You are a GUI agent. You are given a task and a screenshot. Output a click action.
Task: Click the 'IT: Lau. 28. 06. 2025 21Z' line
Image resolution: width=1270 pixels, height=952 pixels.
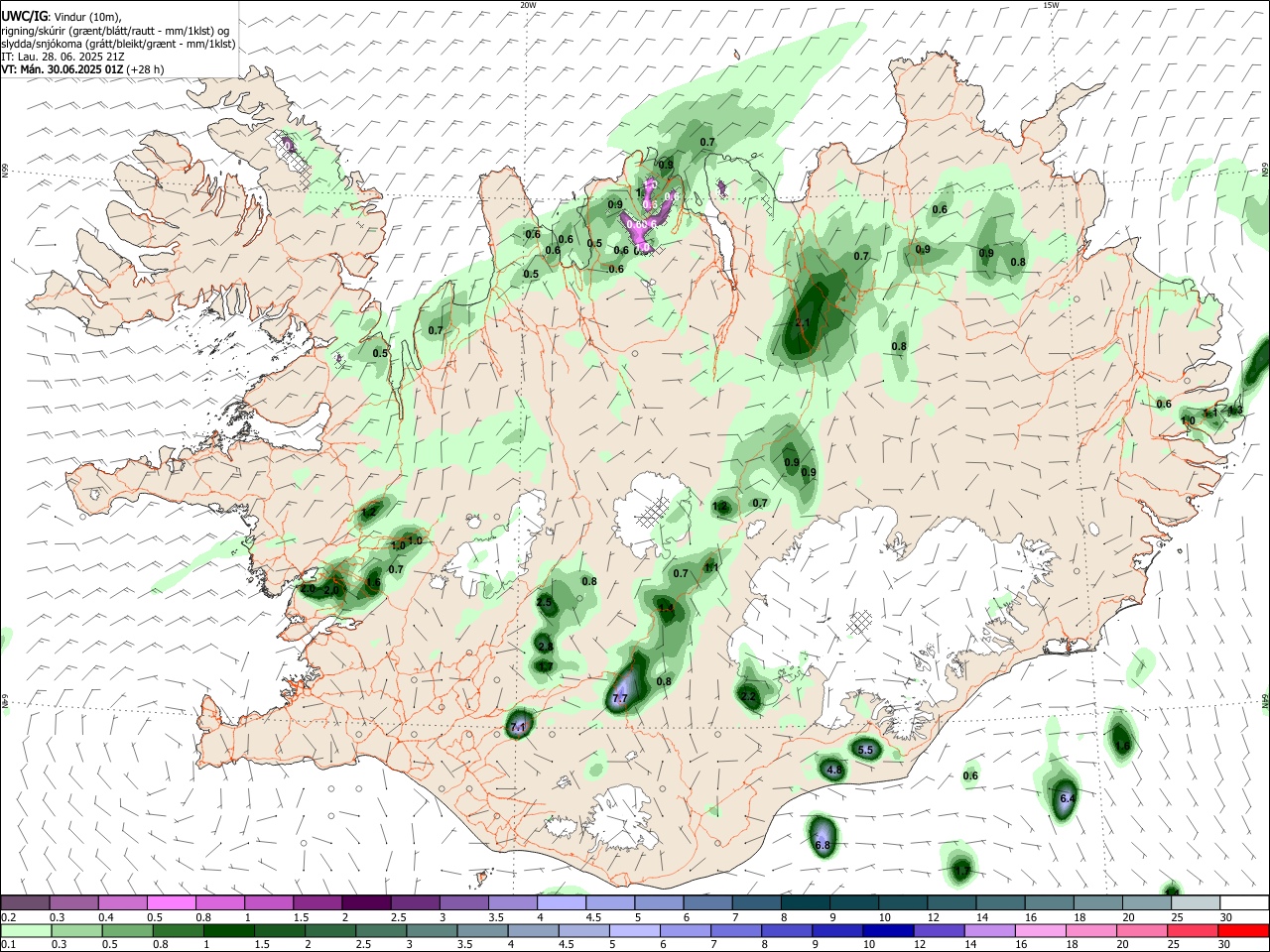[x=63, y=57]
